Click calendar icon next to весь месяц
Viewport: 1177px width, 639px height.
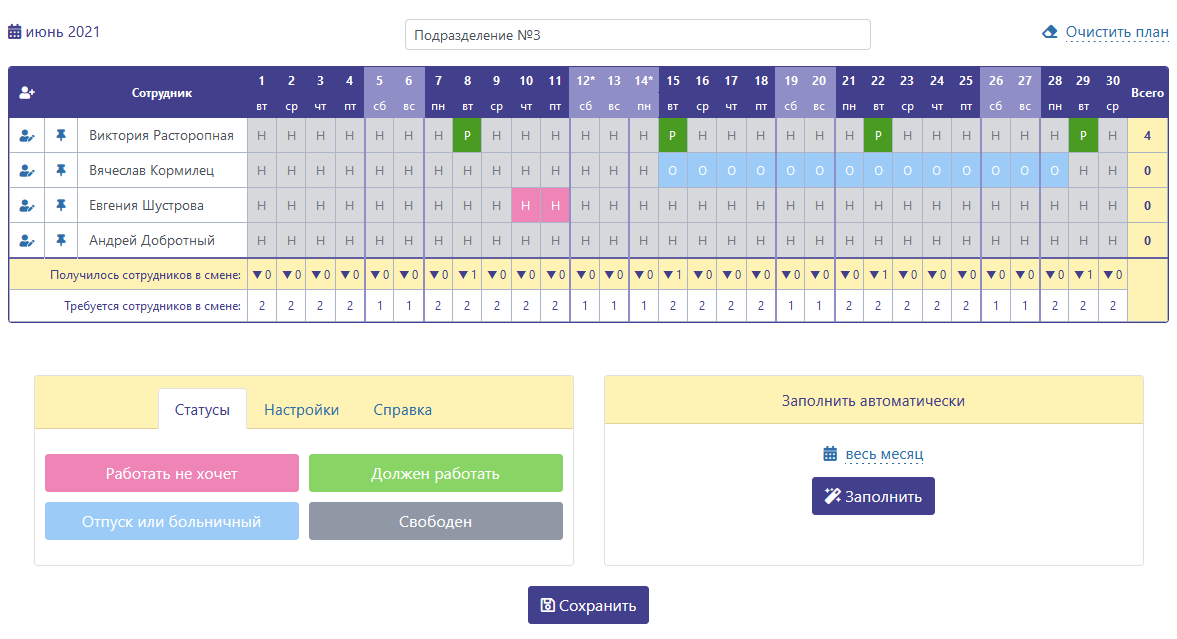point(829,454)
